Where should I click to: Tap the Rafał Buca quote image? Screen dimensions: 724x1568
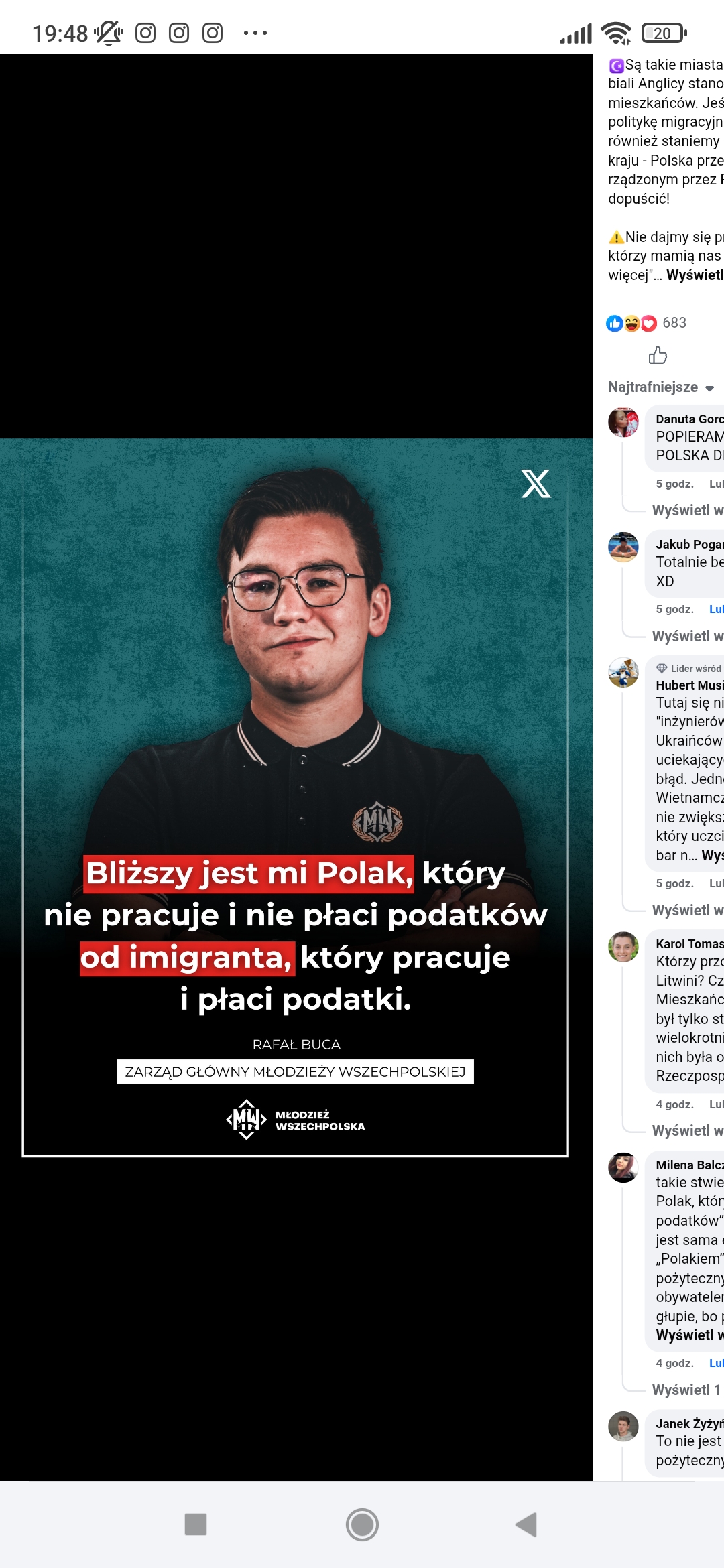296,798
